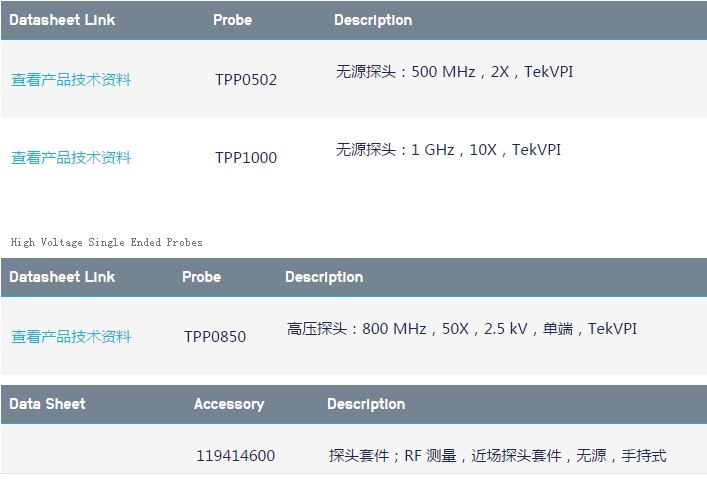Click the Accessory column header
Viewport: 707px width, 479px height.
pos(229,404)
